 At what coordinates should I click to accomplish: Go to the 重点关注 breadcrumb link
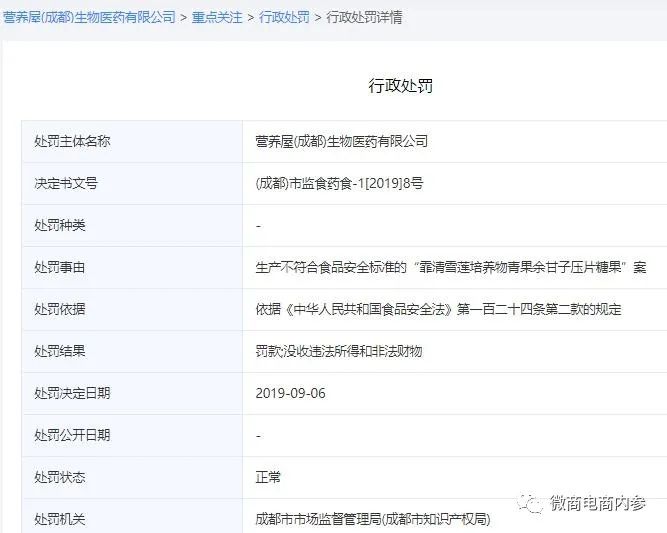217,17
